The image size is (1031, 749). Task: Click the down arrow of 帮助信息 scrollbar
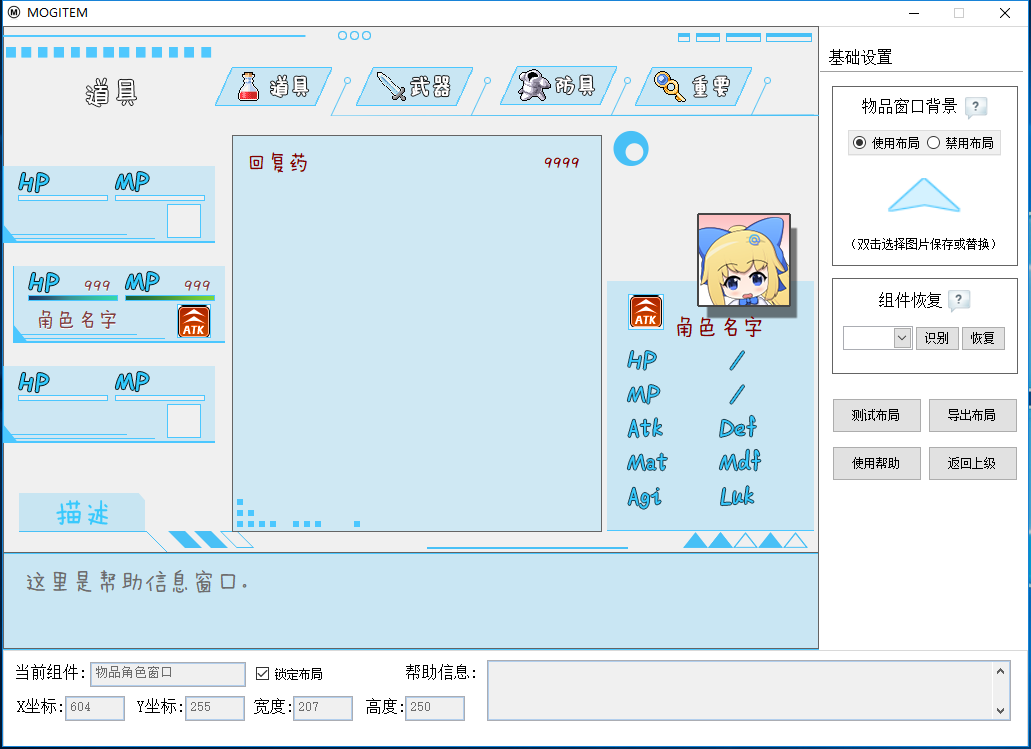(x=1001, y=710)
